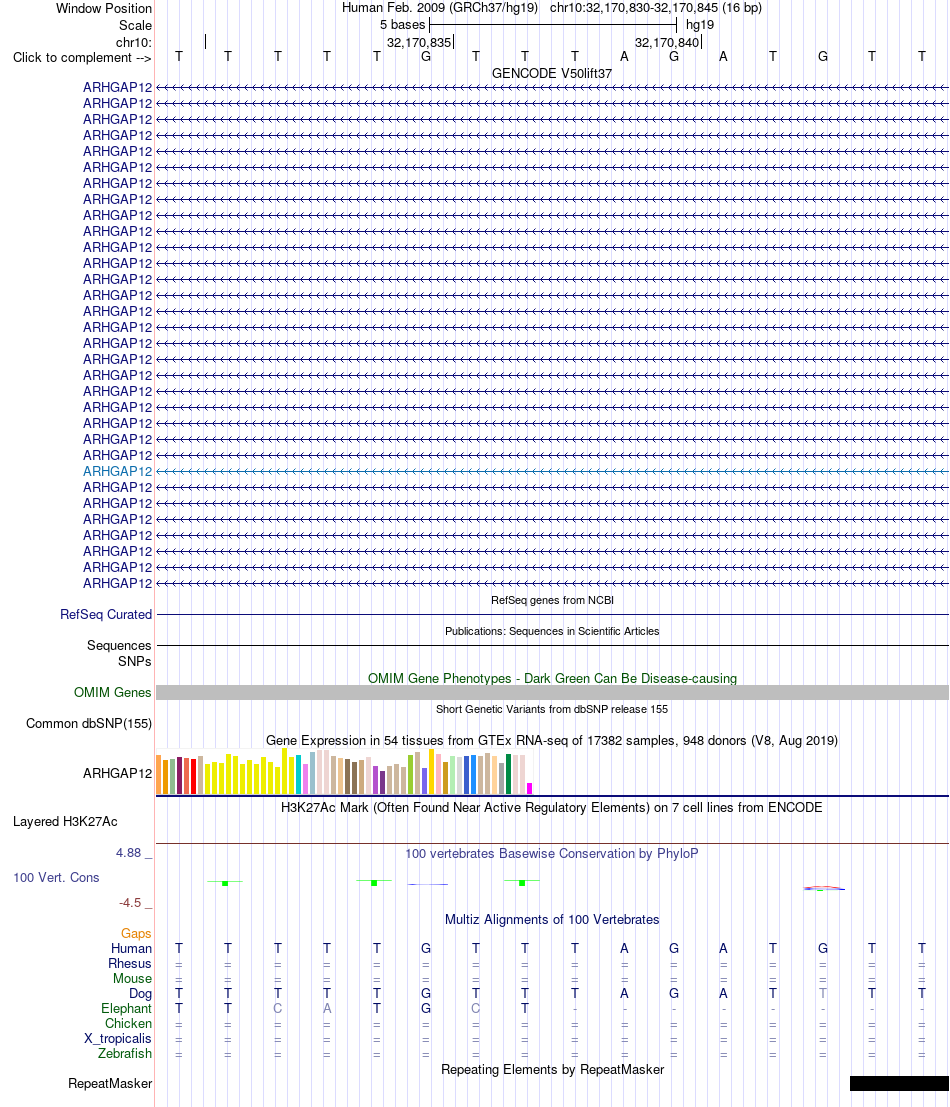Click position marker 32,170,835

click(419, 42)
